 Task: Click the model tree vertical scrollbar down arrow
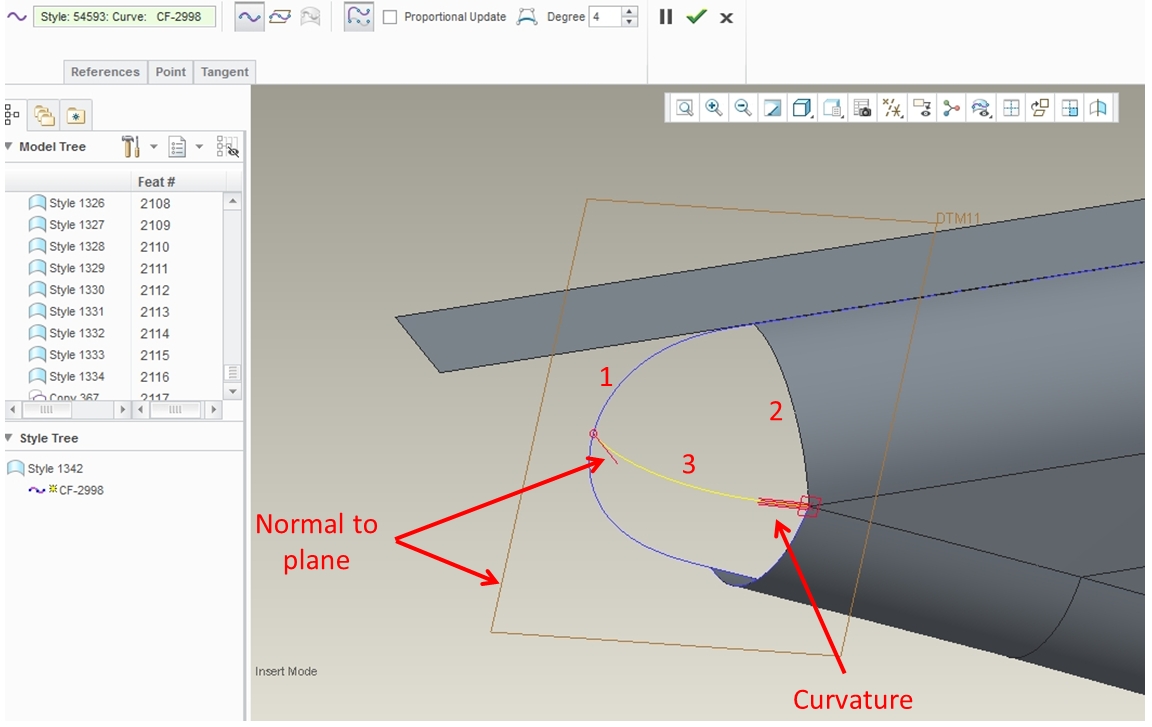(x=233, y=391)
